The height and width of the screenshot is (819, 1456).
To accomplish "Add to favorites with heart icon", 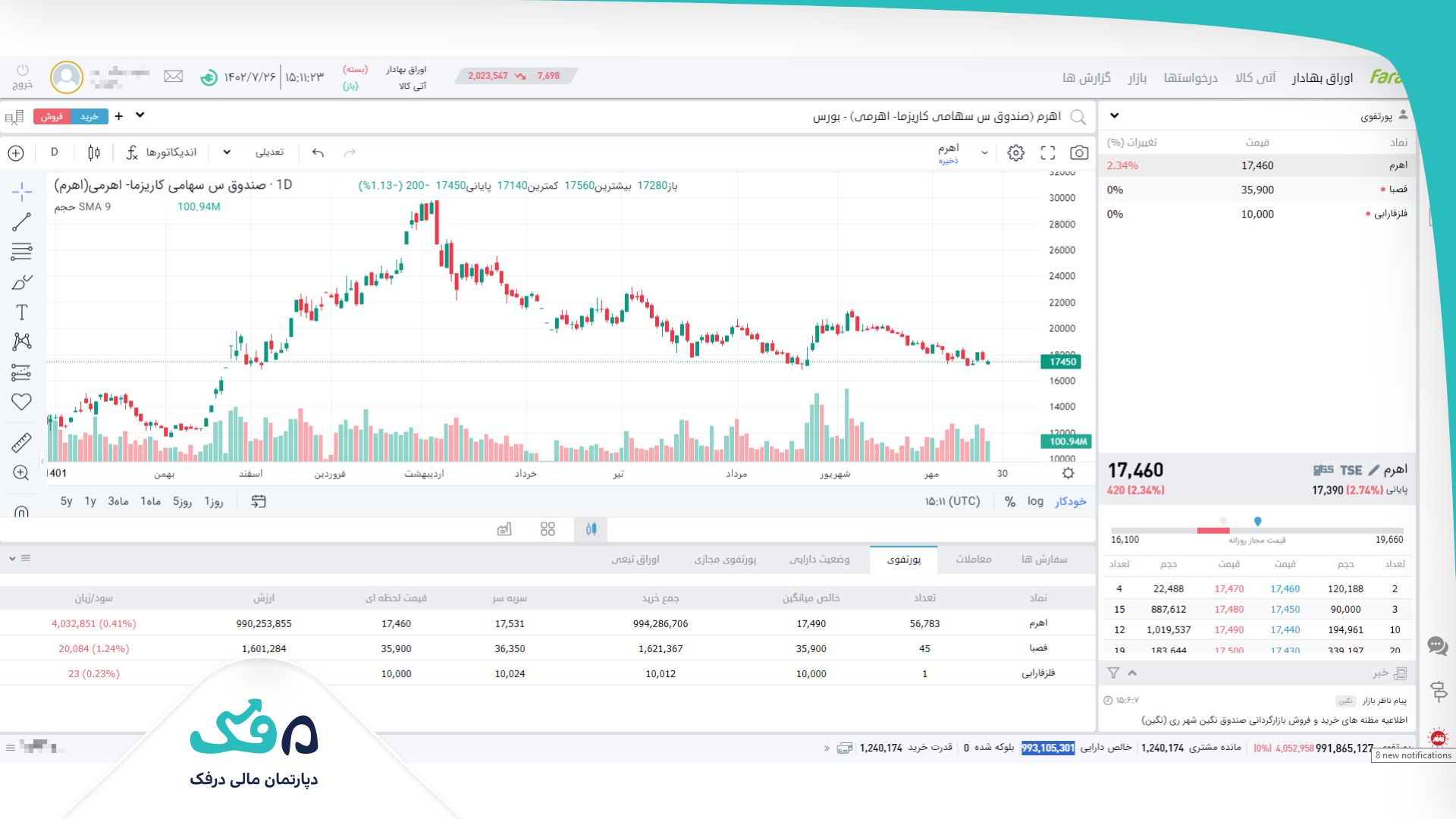I will 21,402.
